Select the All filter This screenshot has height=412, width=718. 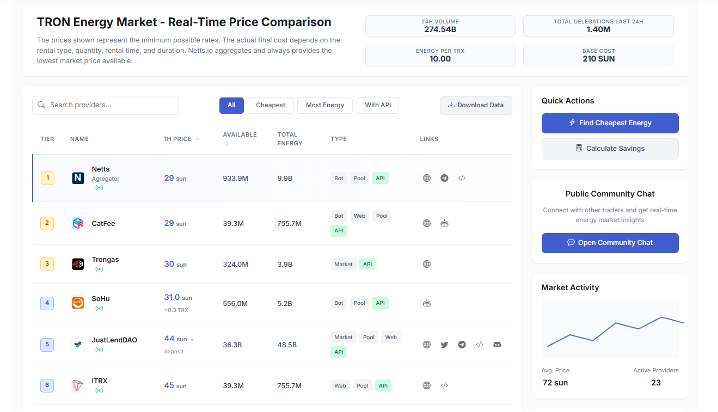pyautogui.click(x=231, y=105)
